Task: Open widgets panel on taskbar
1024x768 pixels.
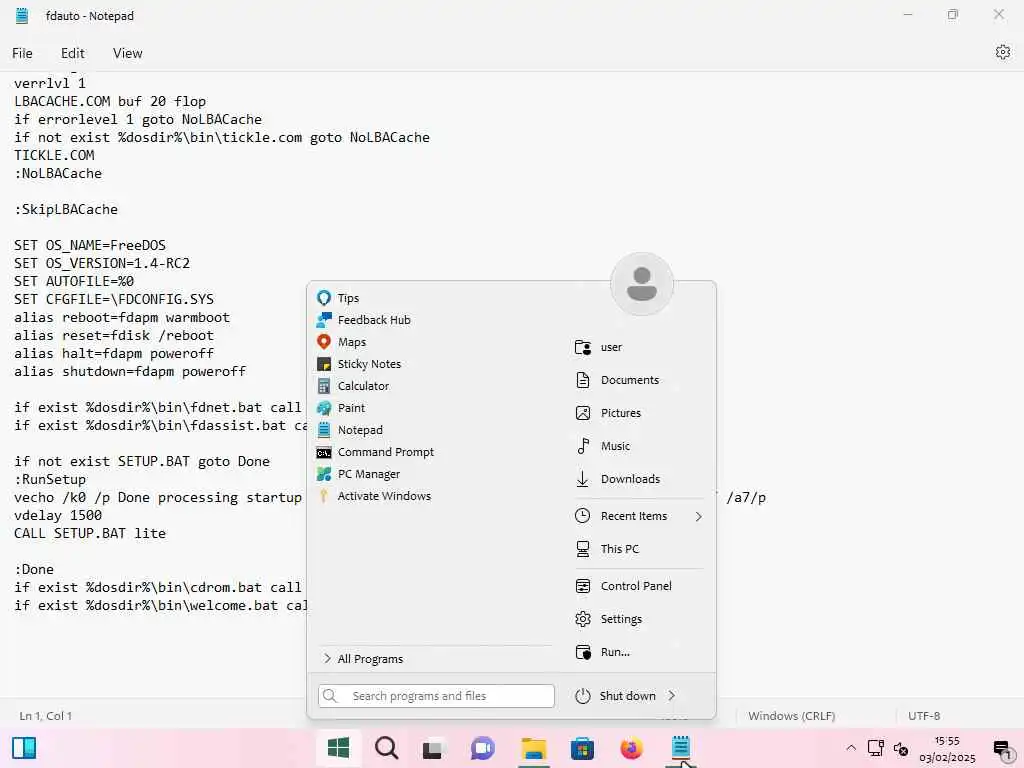Action: [x=24, y=748]
